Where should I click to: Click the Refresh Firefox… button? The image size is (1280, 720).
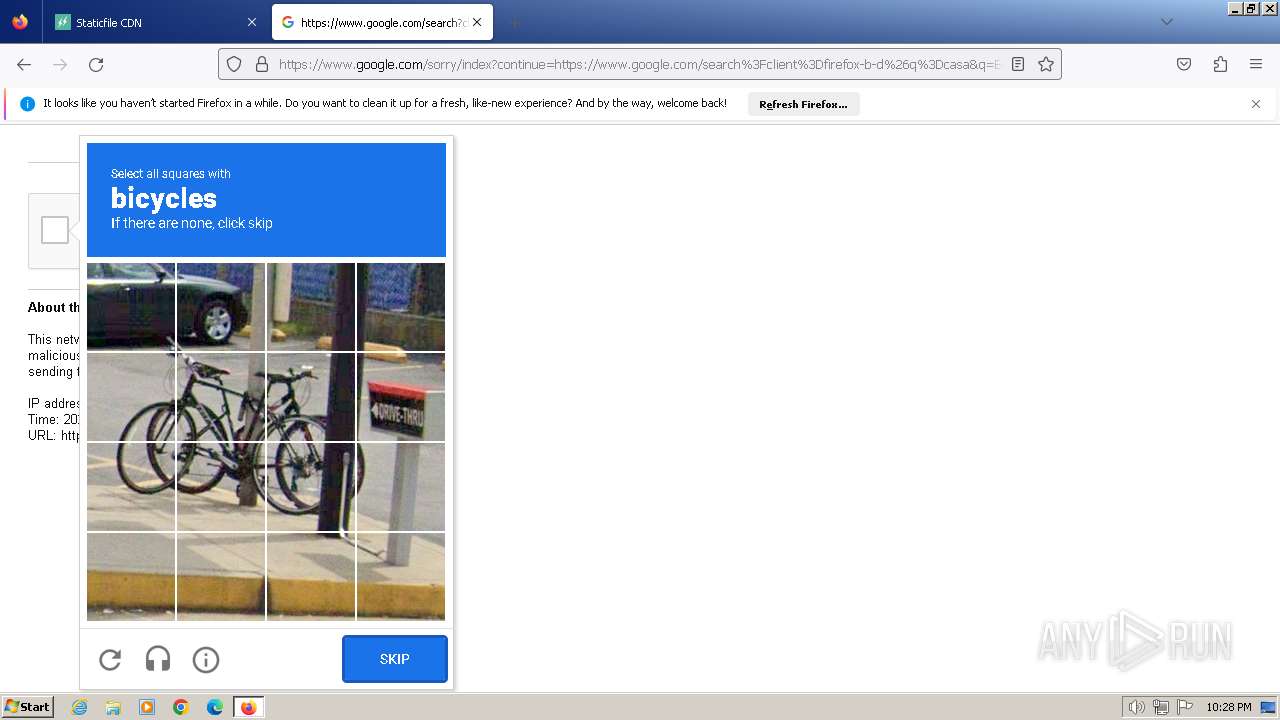point(803,104)
